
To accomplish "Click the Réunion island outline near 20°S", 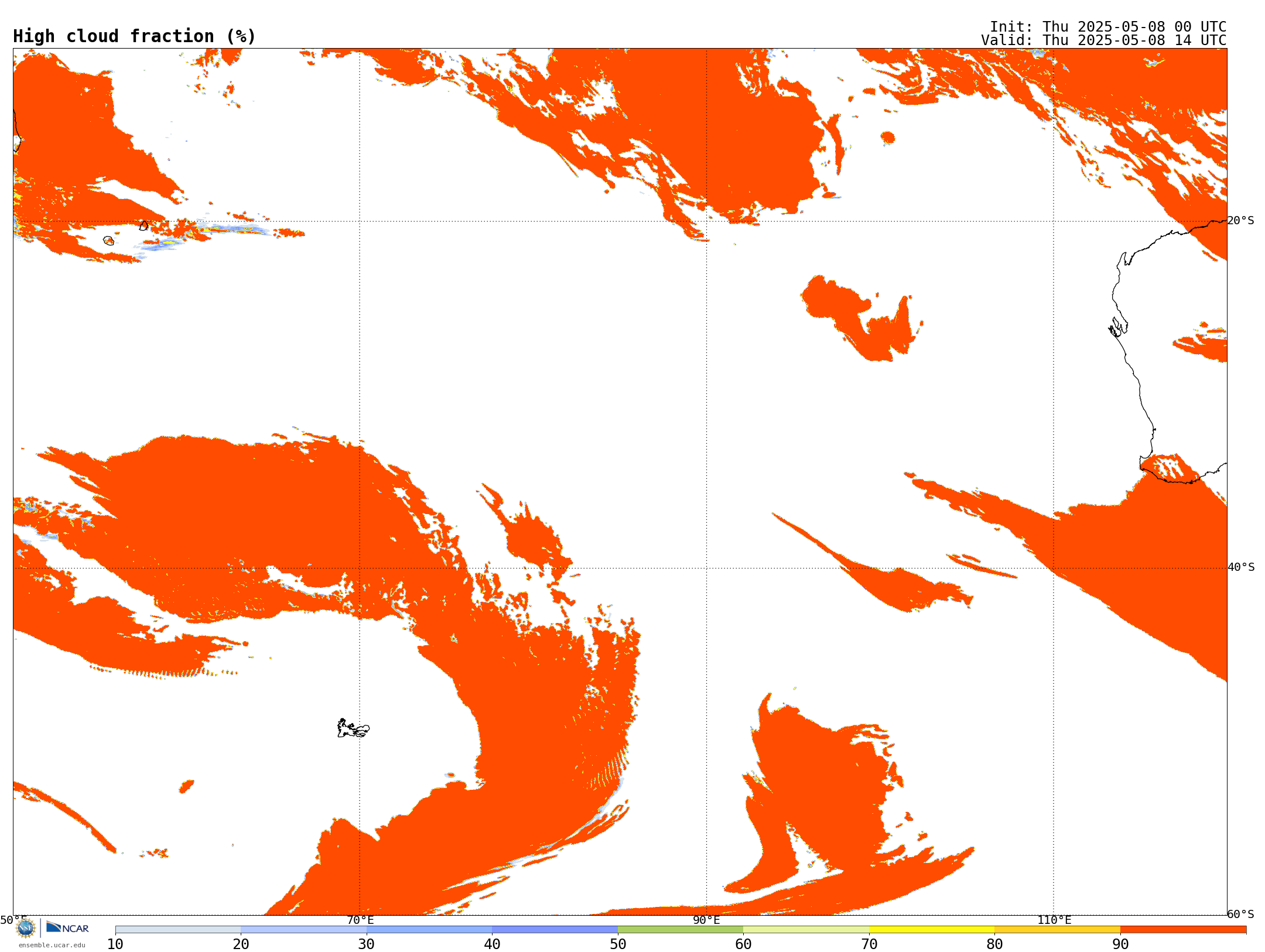I will coord(108,241).
